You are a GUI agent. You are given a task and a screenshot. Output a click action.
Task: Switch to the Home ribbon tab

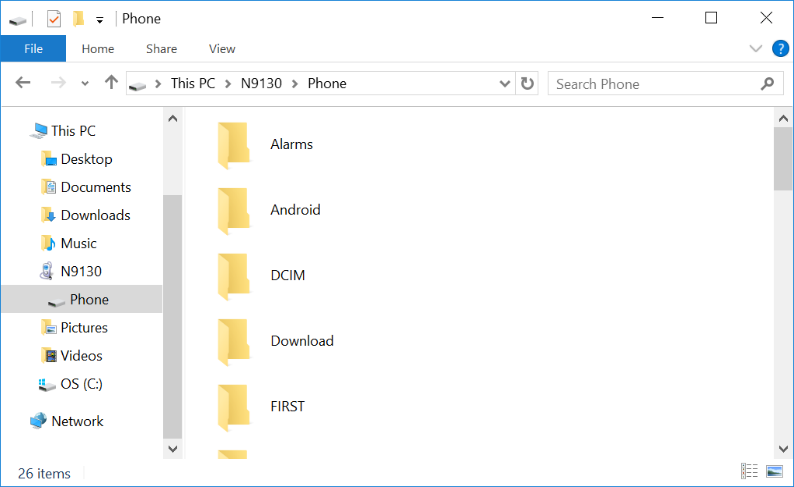[98, 49]
